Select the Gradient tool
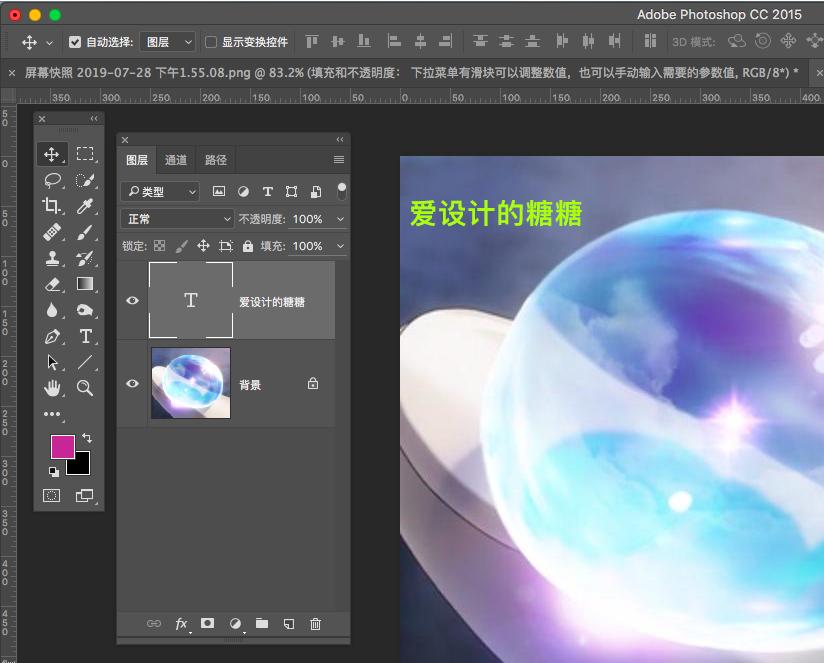This screenshot has width=824, height=663. click(86, 283)
